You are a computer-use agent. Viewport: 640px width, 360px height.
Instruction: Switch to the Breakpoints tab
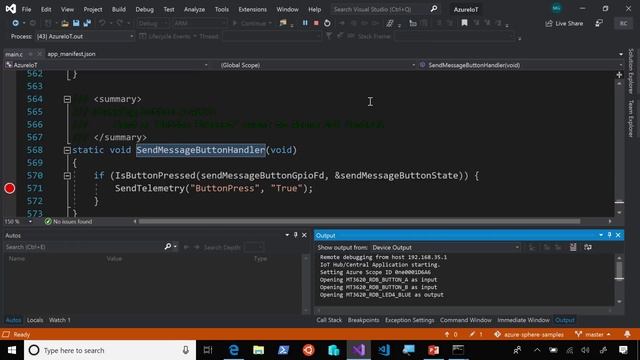(363, 320)
